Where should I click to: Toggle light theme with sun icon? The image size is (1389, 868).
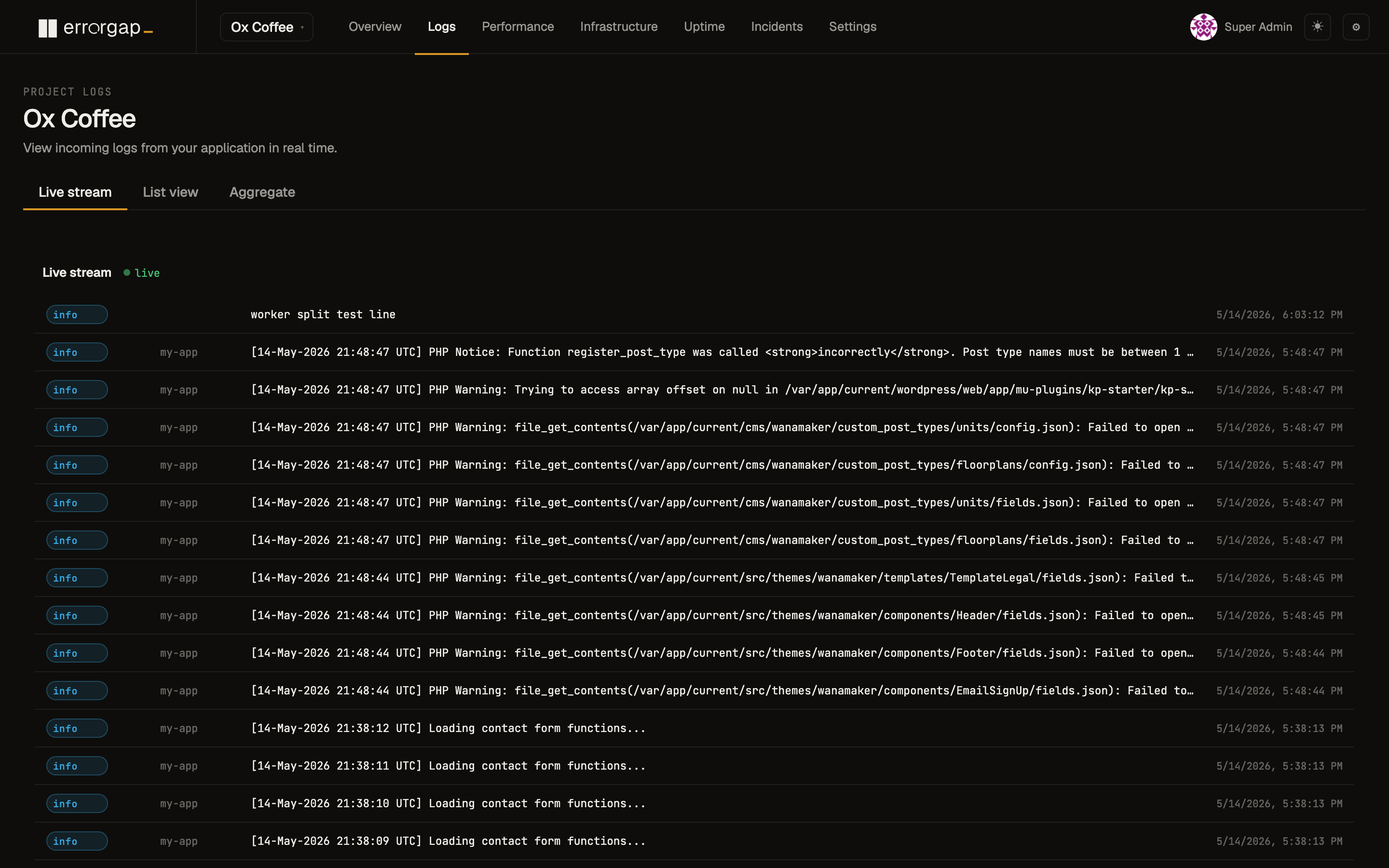pos(1317,27)
